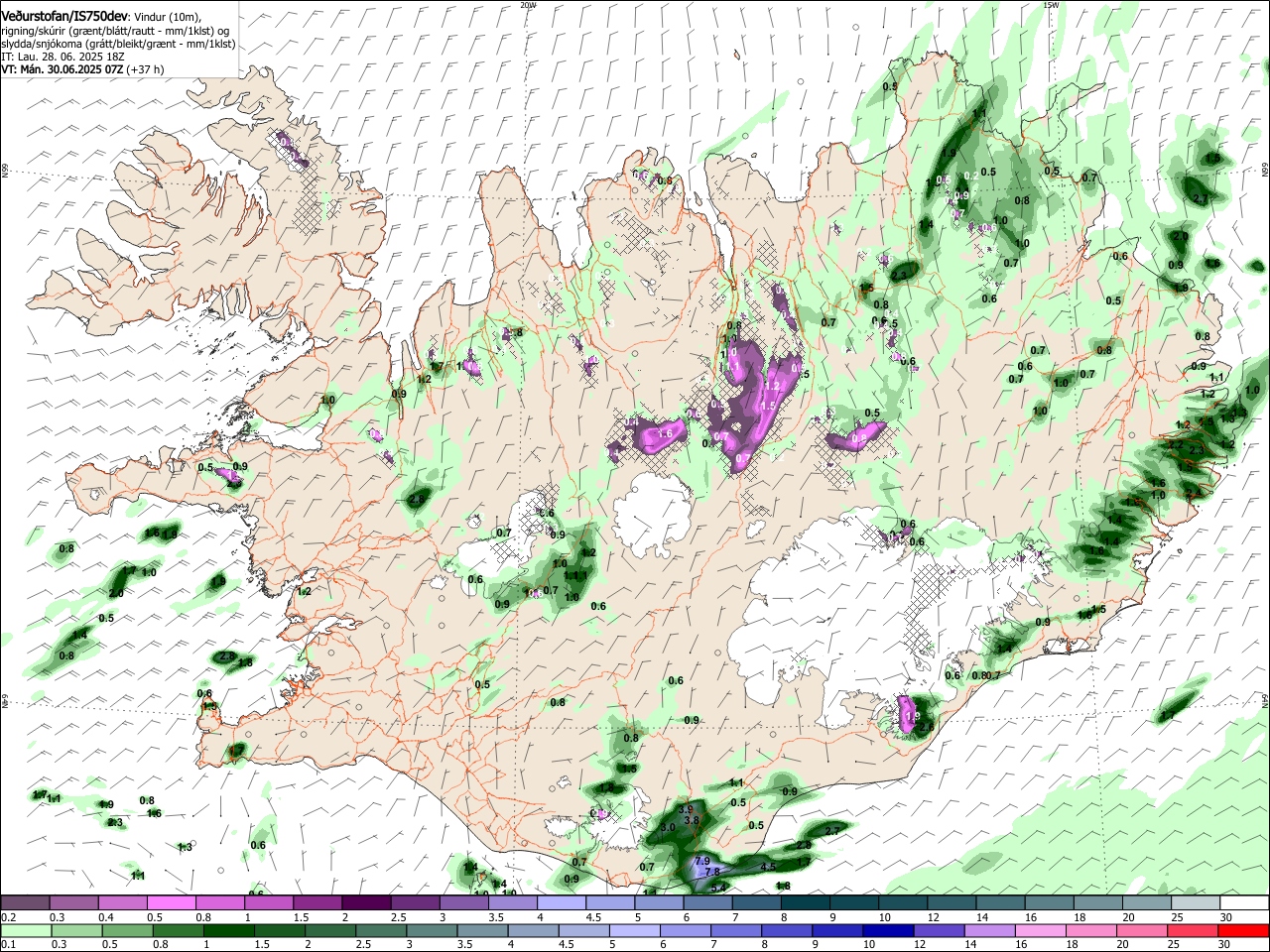Click the 2.7 rain value off south coast
The width and height of the screenshot is (1270, 952).
click(x=832, y=830)
